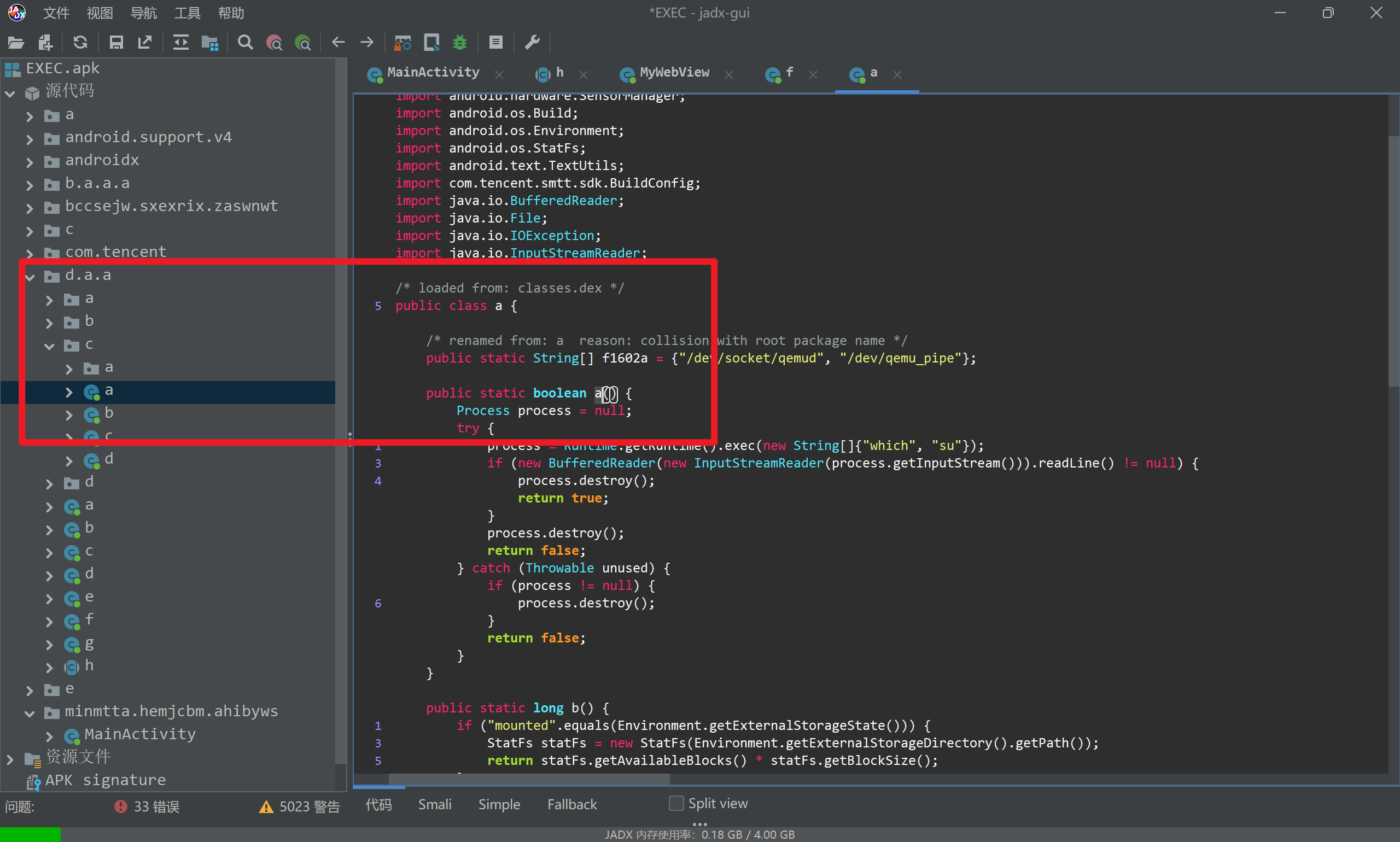Expand the b.a.a.a package

(30, 185)
